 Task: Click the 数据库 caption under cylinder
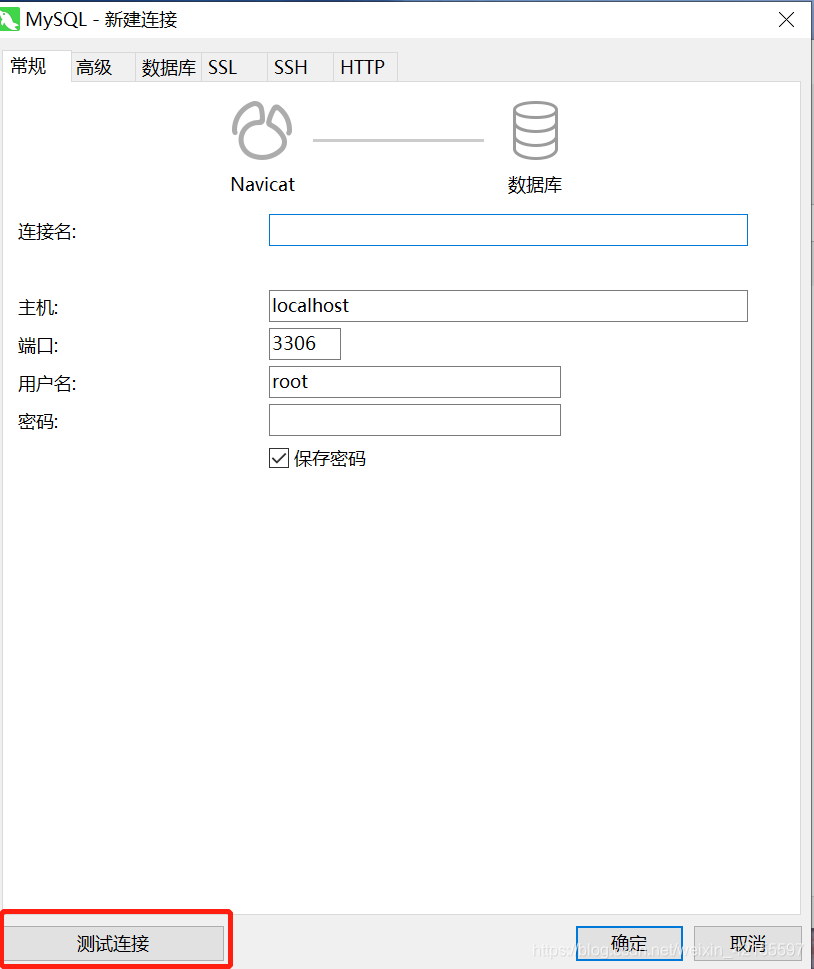(x=535, y=185)
